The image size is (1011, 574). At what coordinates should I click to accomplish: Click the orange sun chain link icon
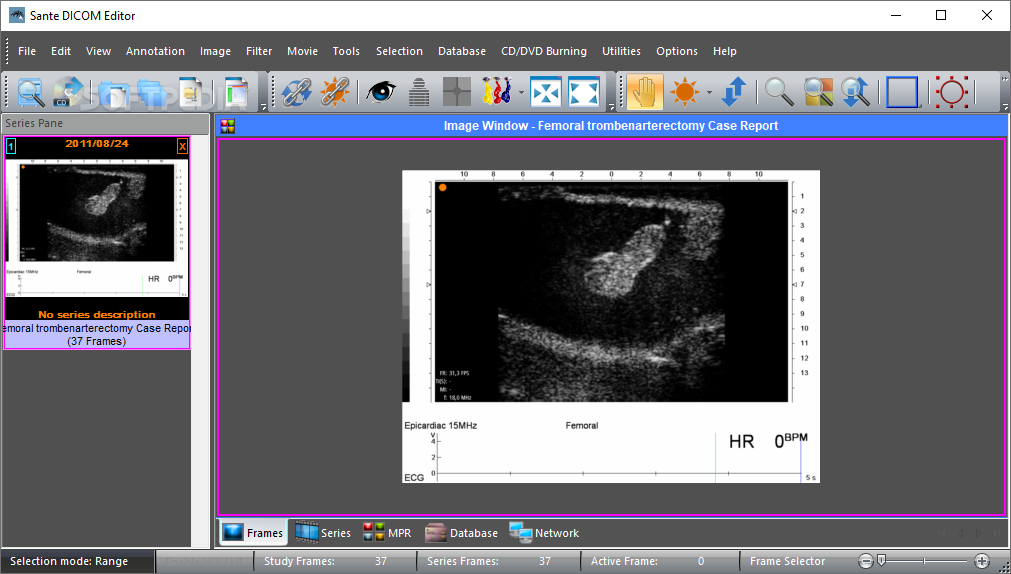tap(335, 92)
